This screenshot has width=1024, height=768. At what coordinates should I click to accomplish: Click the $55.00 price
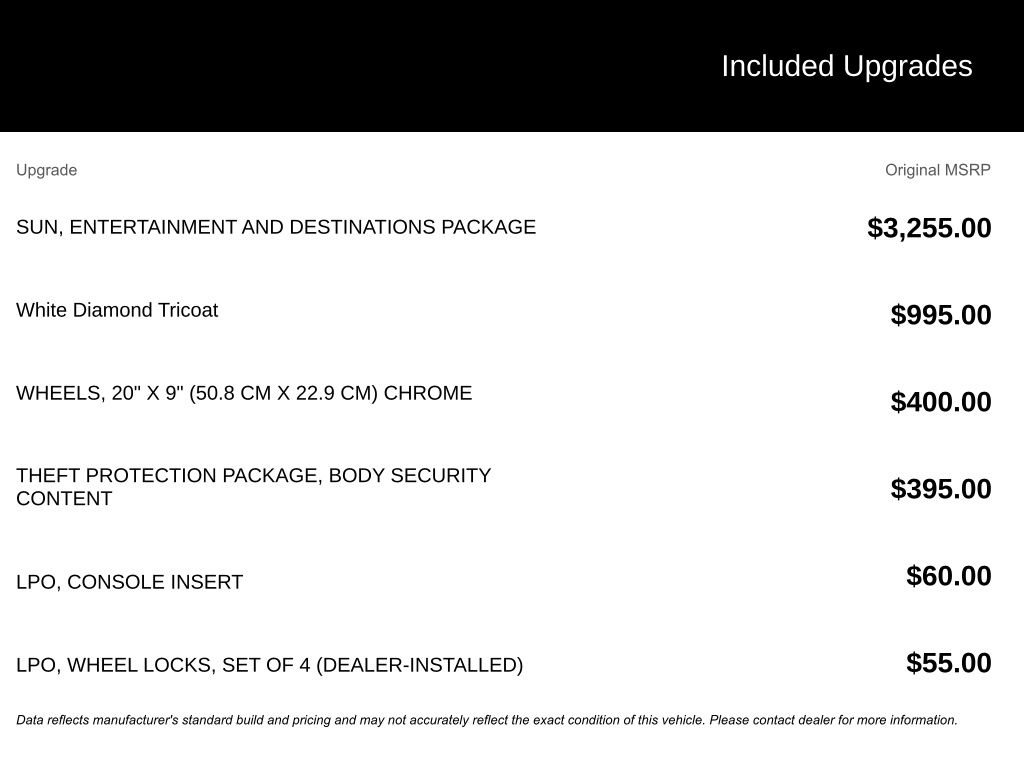tap(948, 663)
